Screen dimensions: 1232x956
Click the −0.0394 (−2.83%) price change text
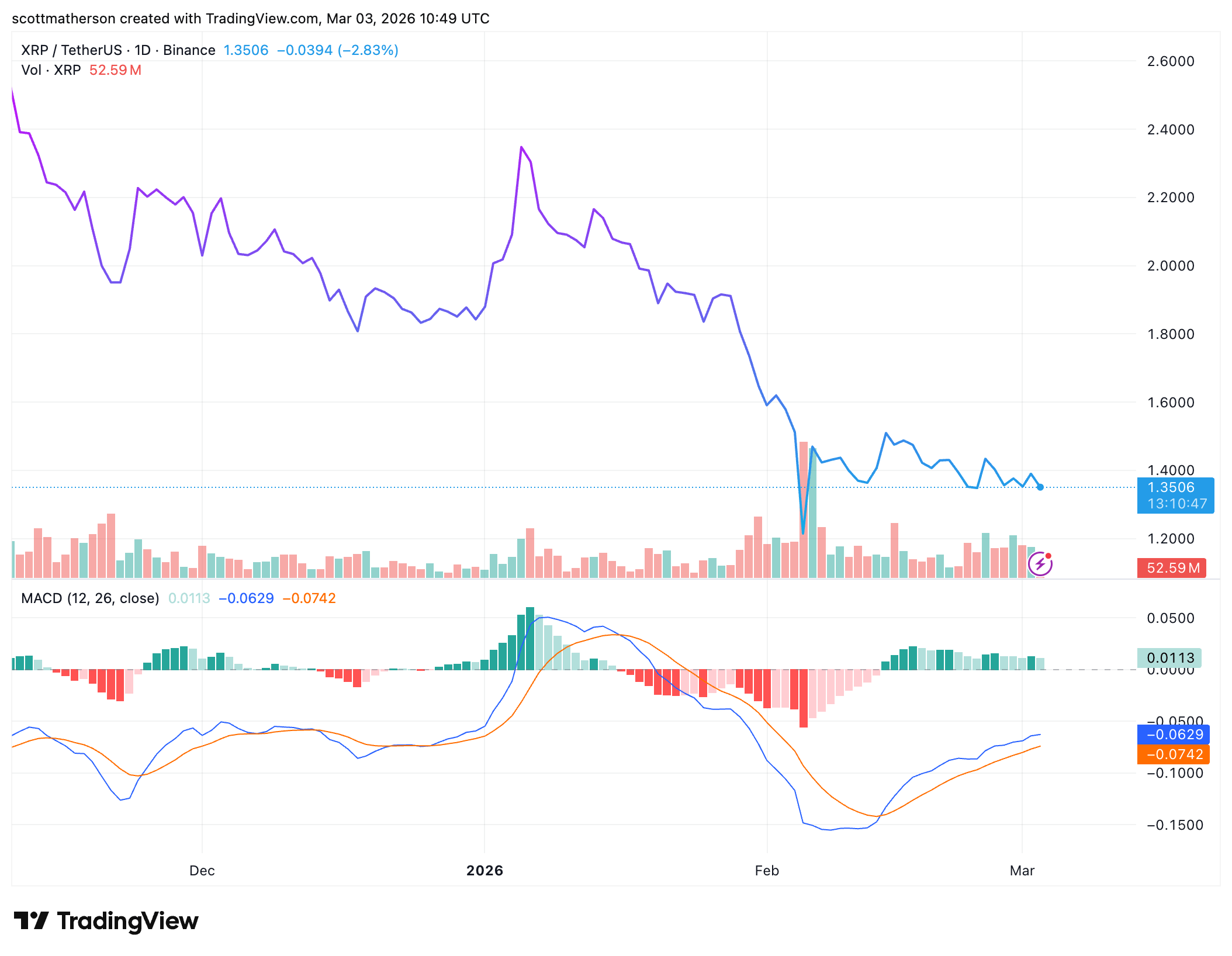tap(337, 50)
